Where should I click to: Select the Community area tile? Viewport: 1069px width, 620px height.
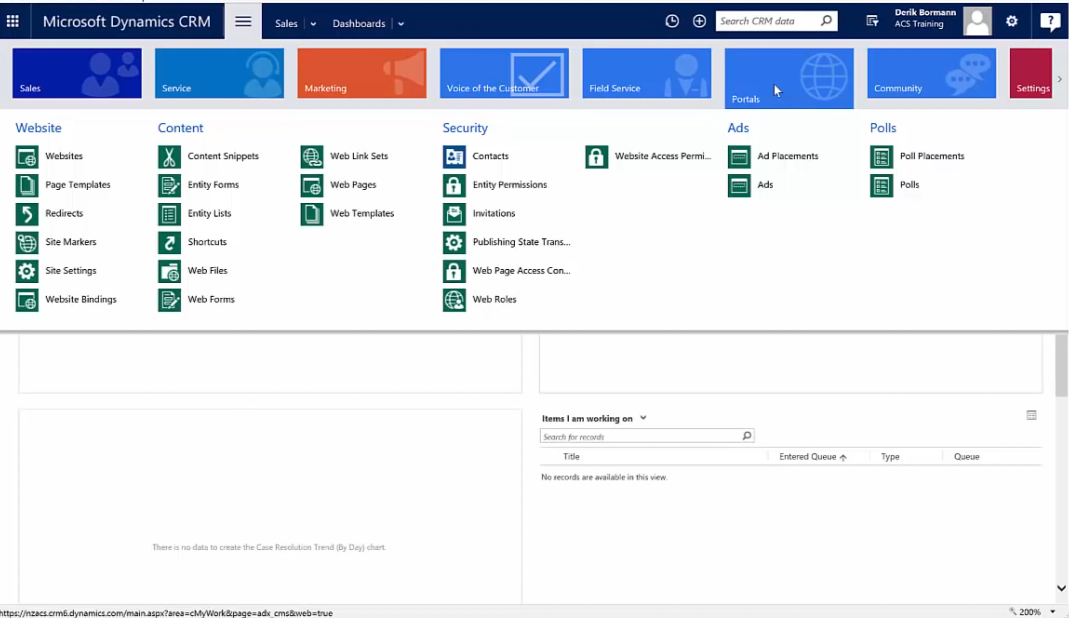[x=932, y=73]
